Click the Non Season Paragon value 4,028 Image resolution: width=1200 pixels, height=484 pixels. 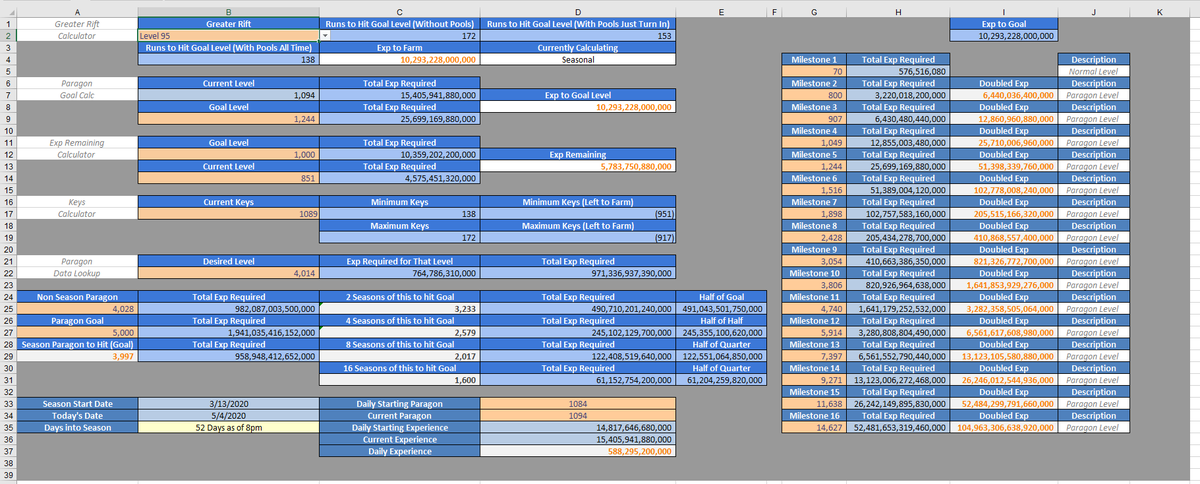79,309
